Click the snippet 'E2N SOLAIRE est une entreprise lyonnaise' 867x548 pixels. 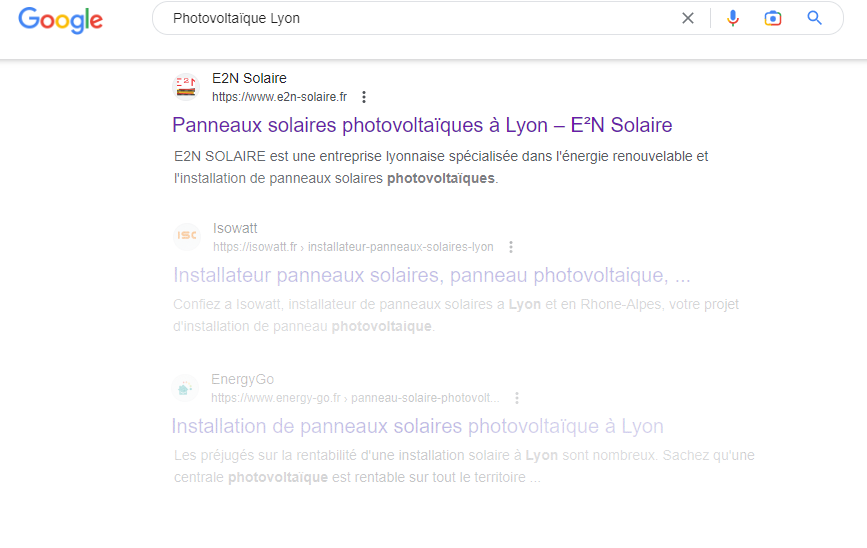tap(441, 167)
